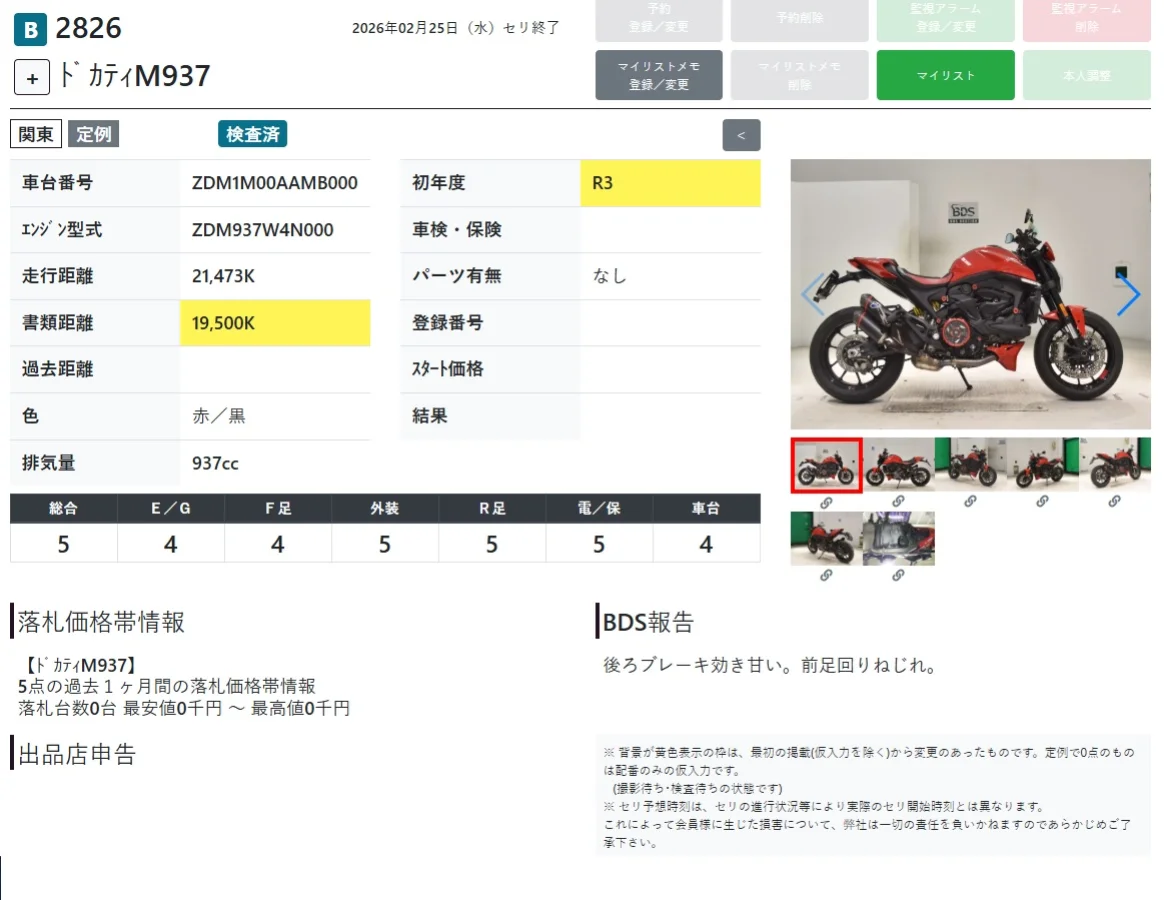The height and width of the screenshot is (900, 1164).
Task: Click link icon under second thumbnail
Action: [898, 501]
